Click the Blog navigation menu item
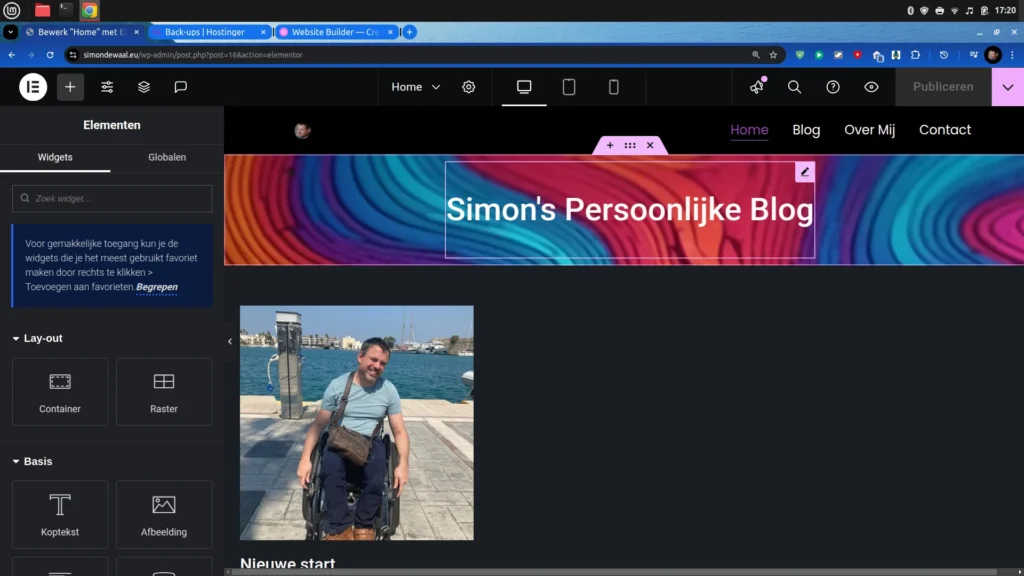Screen dimensions: 1024x576 tap(806, 130)
